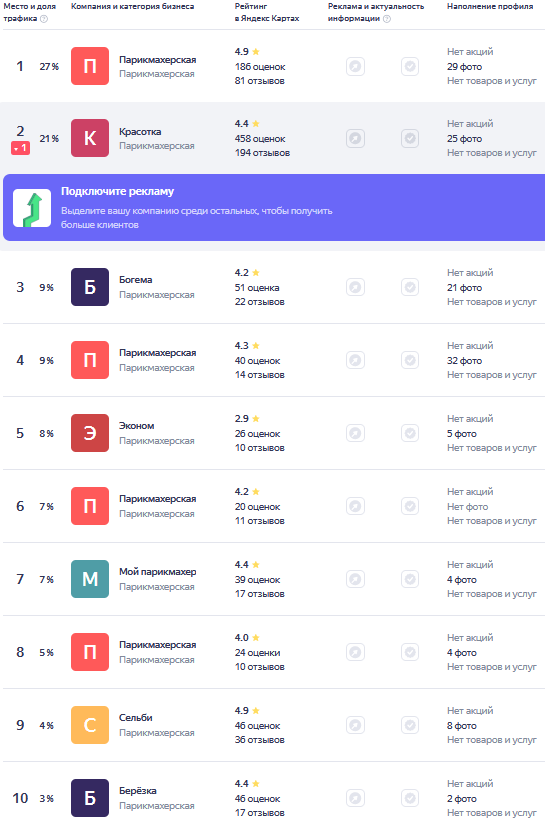
Task: Click the Берёзка Б avatar icon
Action: 90,798
